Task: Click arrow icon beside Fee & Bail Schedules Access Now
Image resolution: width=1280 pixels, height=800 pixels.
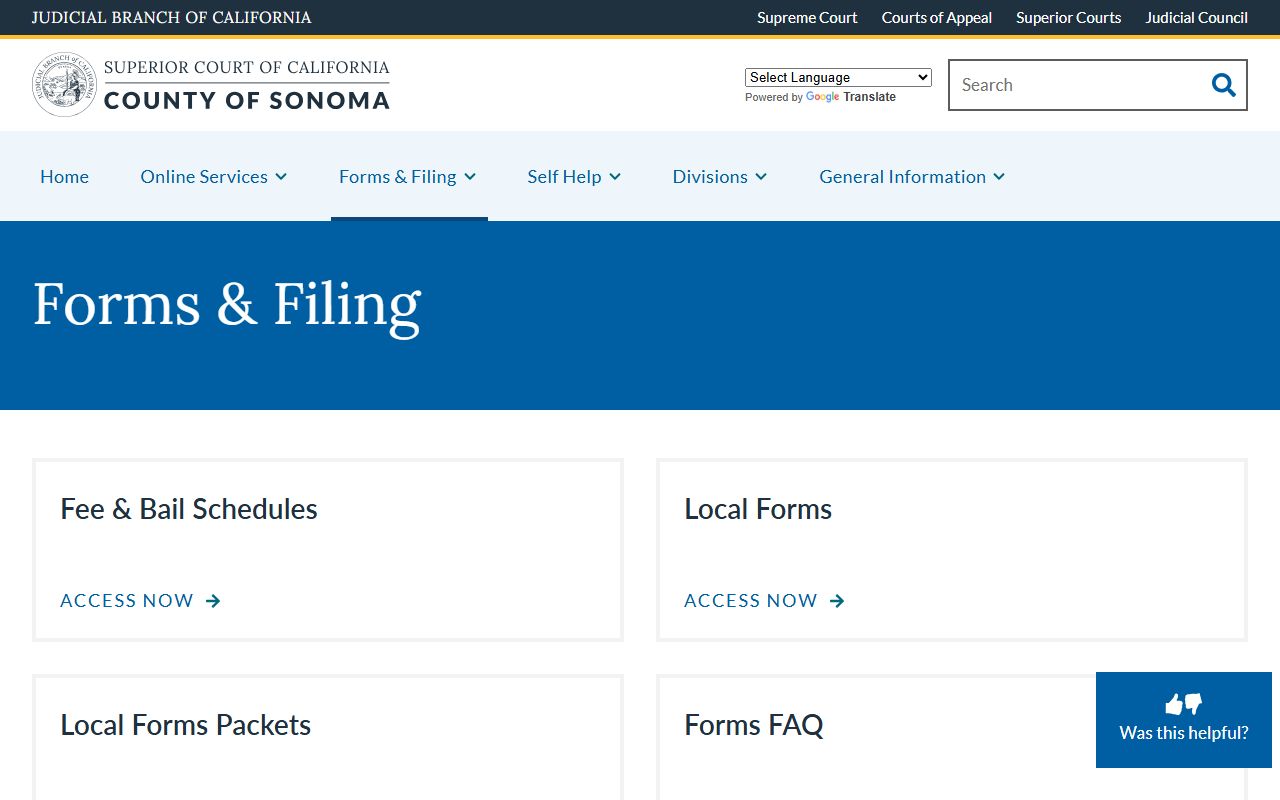Action: click(213, 601)
